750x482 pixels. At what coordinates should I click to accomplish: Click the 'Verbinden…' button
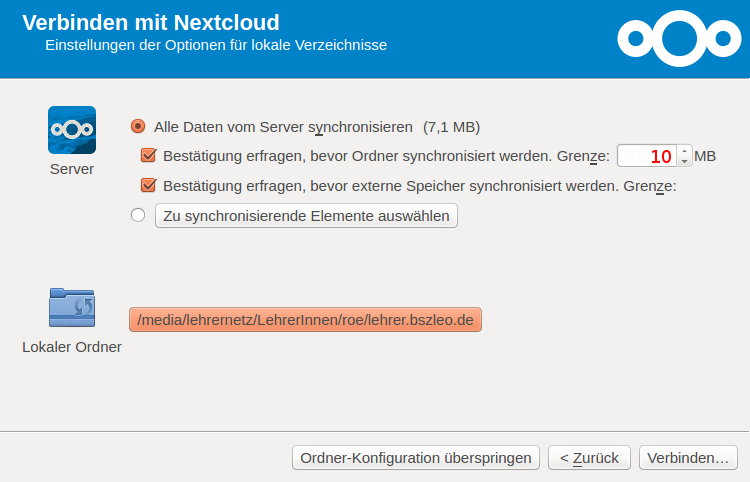(x=688, y=458)
